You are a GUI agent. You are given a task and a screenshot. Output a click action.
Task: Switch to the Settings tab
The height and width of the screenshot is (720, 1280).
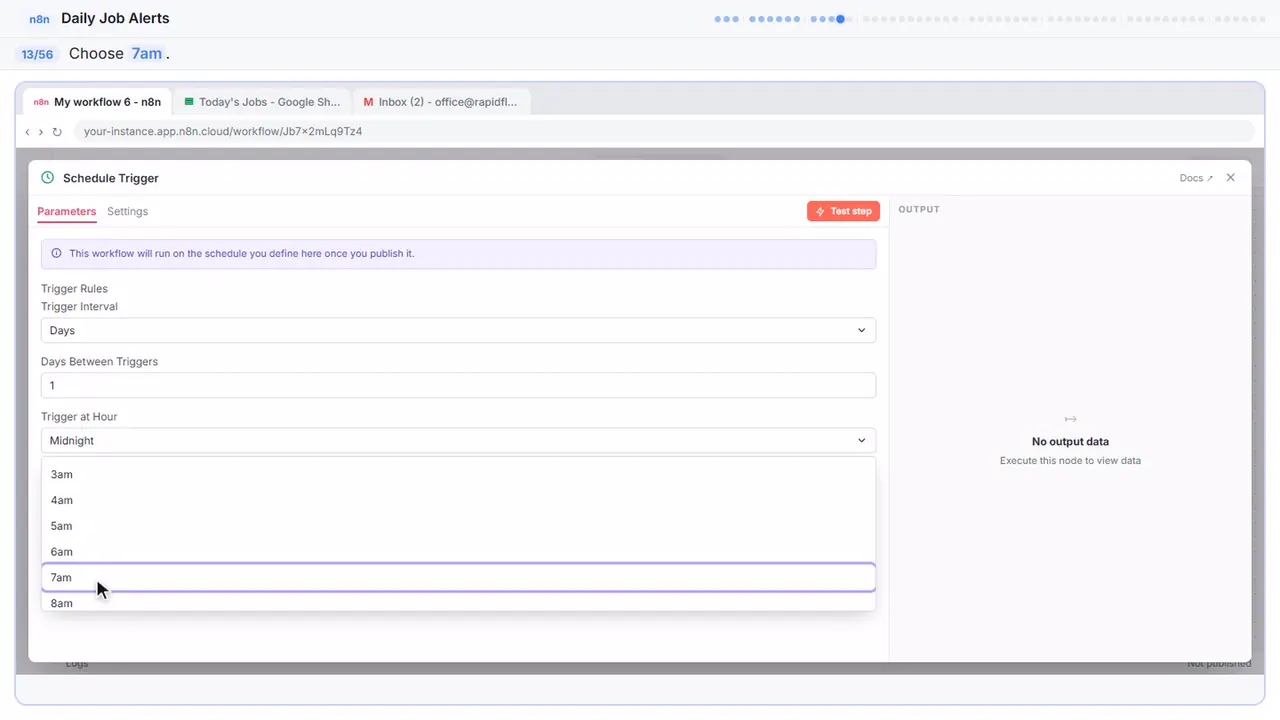point(127,211)
